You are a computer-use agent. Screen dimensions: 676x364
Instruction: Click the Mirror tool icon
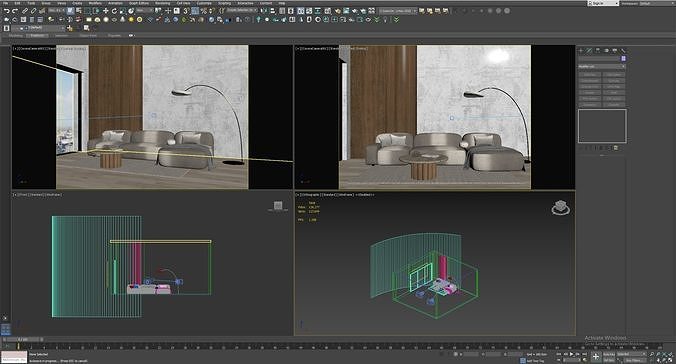pos(264,11)
